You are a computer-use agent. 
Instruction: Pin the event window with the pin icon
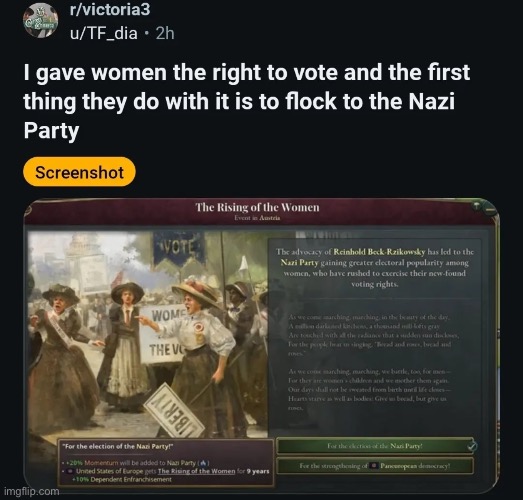coord(477,206)
